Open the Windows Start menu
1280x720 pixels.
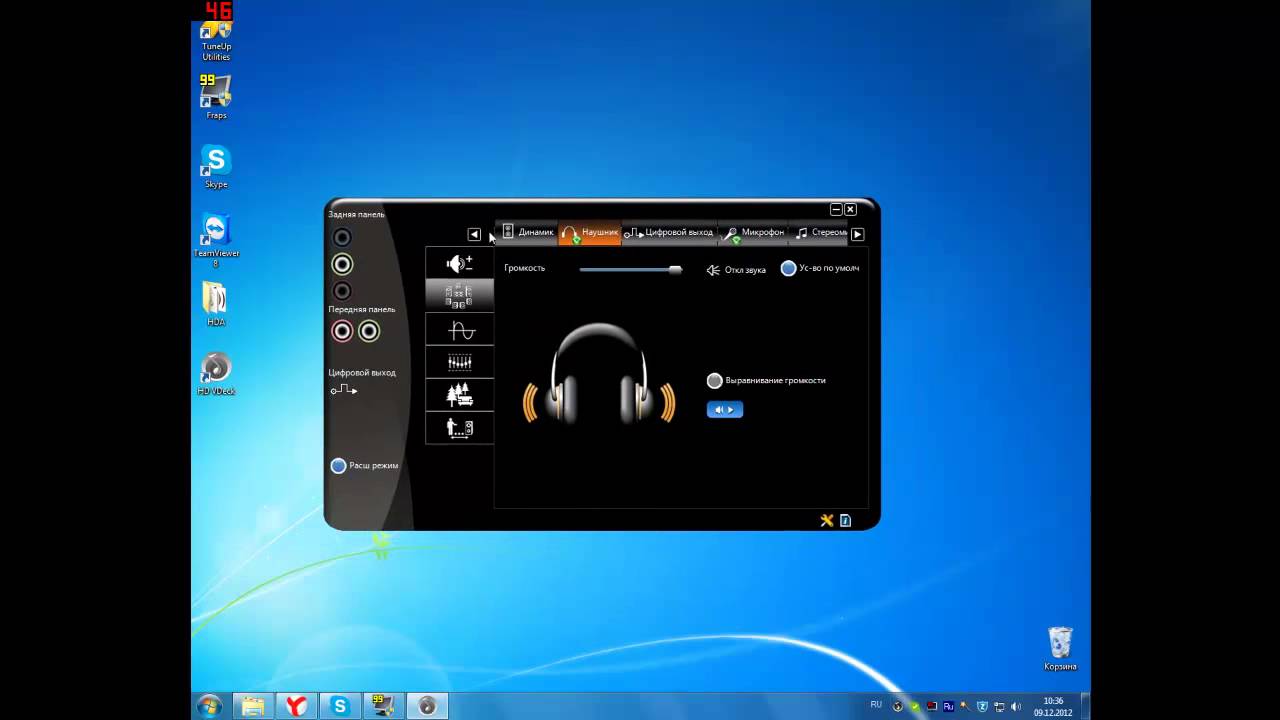click(210, 706)
